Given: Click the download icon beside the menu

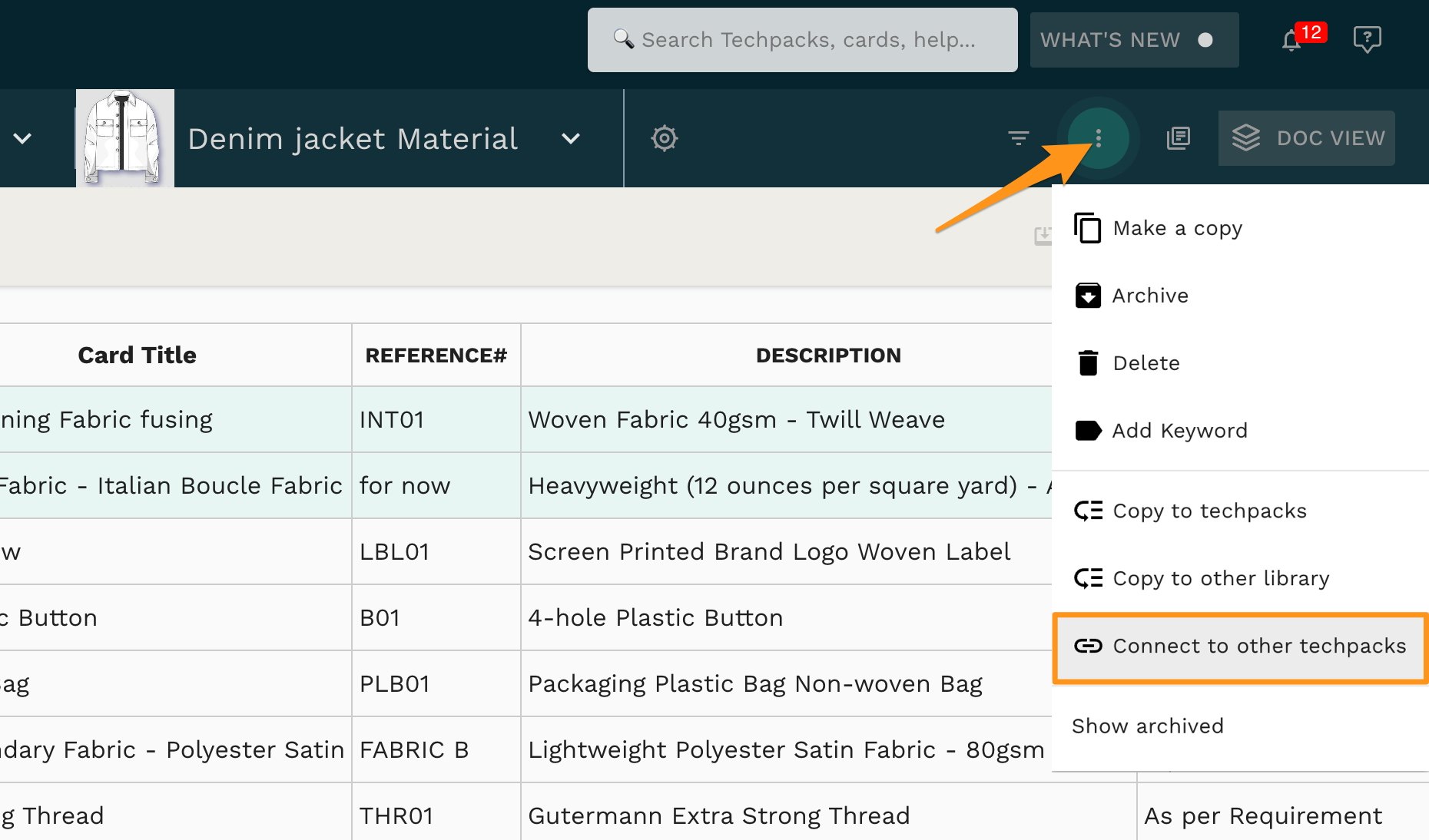Looking at the screenshot, I should coord(1043,236).
